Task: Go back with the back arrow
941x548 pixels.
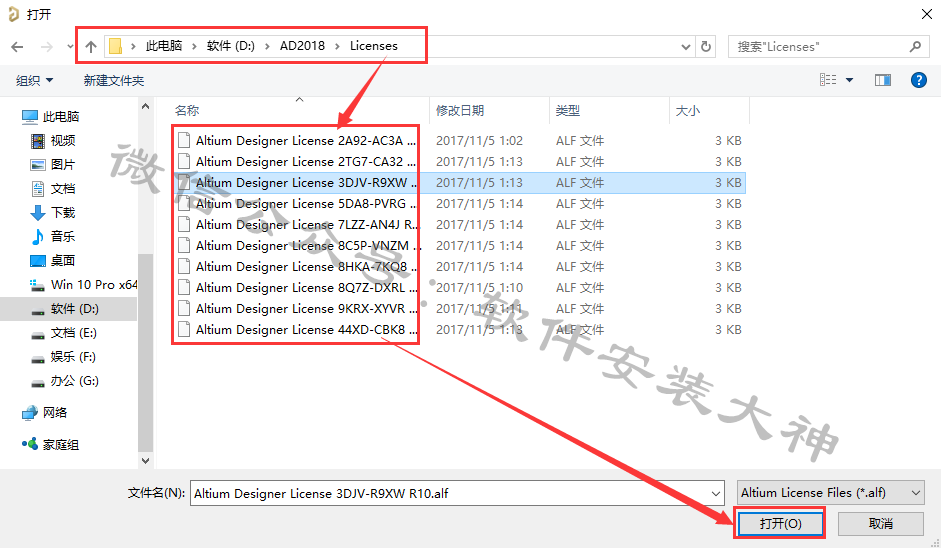Action: coord(17,46)
